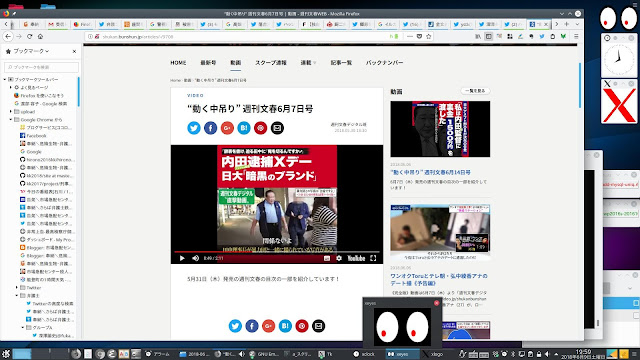Click email share icon below the article
640x360 pixels.
click(x=318, y=326)
